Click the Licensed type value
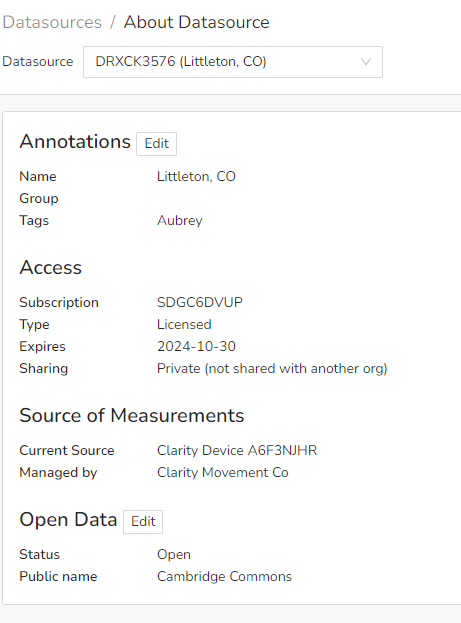Image resolution: width=461 pixels, height=623 pixels. coord(184,325)
